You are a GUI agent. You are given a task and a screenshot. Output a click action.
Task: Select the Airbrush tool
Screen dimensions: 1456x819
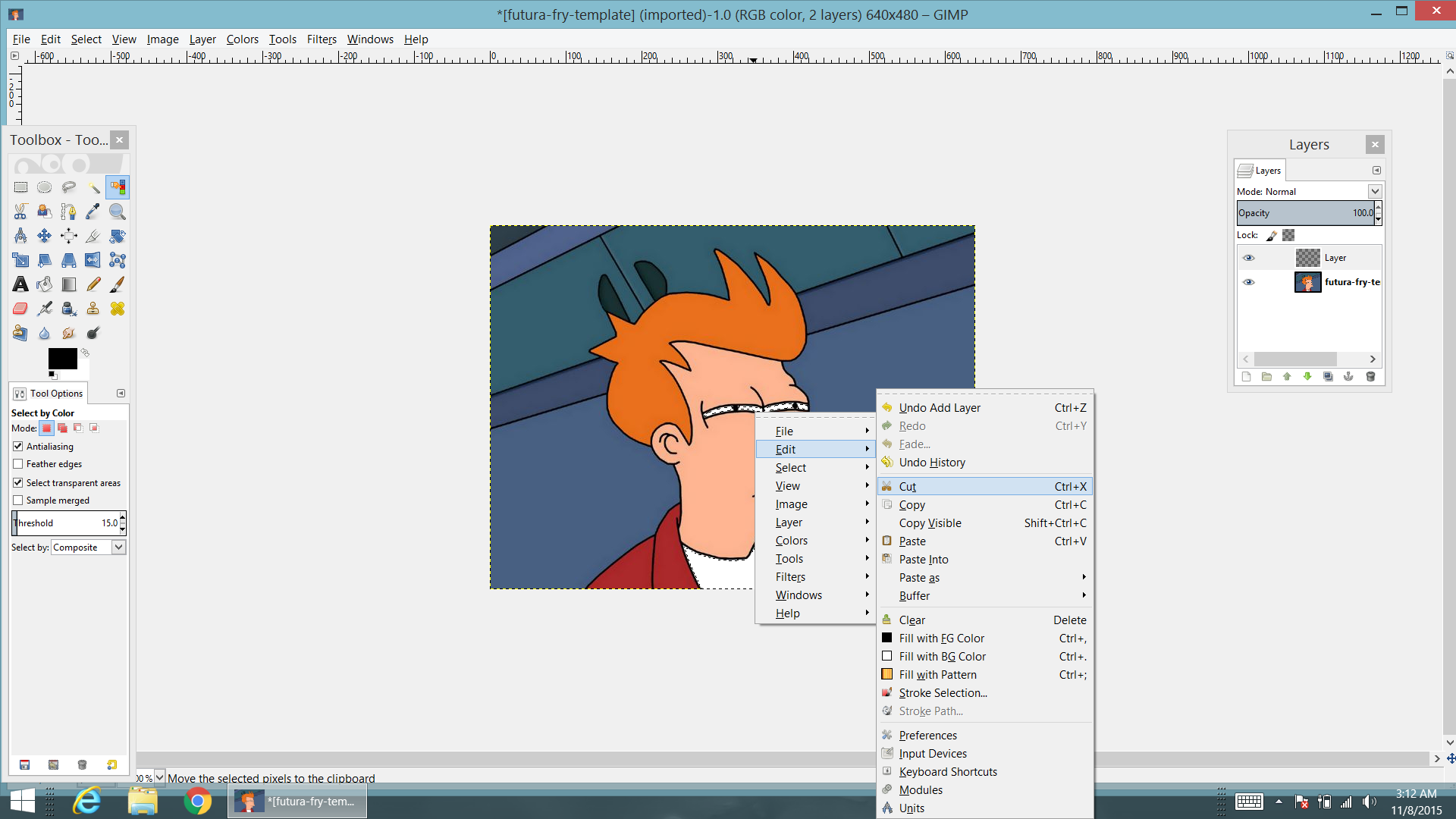(45, 309)
